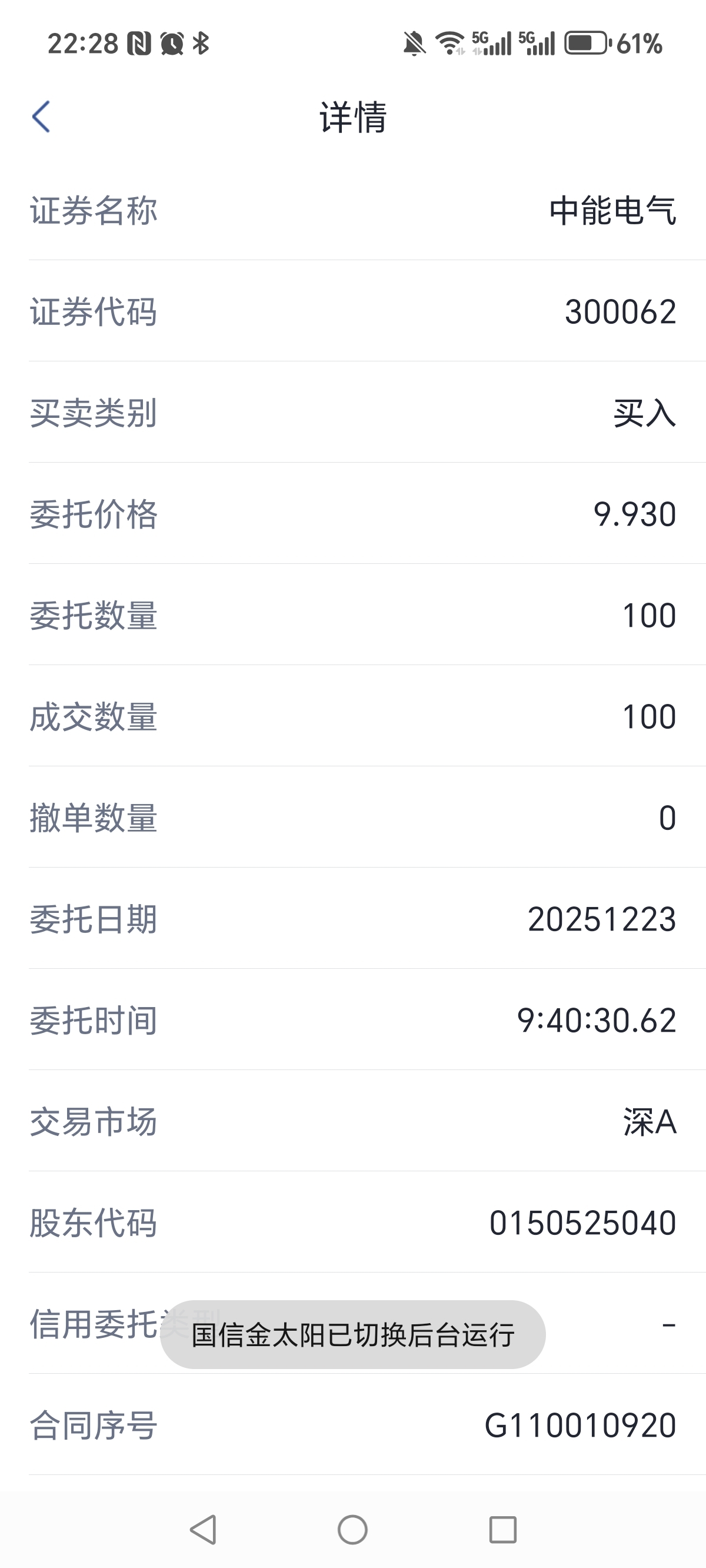Viewport: 706px width, 1568px height.
Task: Tap the 买卖类别 value 买入
Action: pos(645,413)
